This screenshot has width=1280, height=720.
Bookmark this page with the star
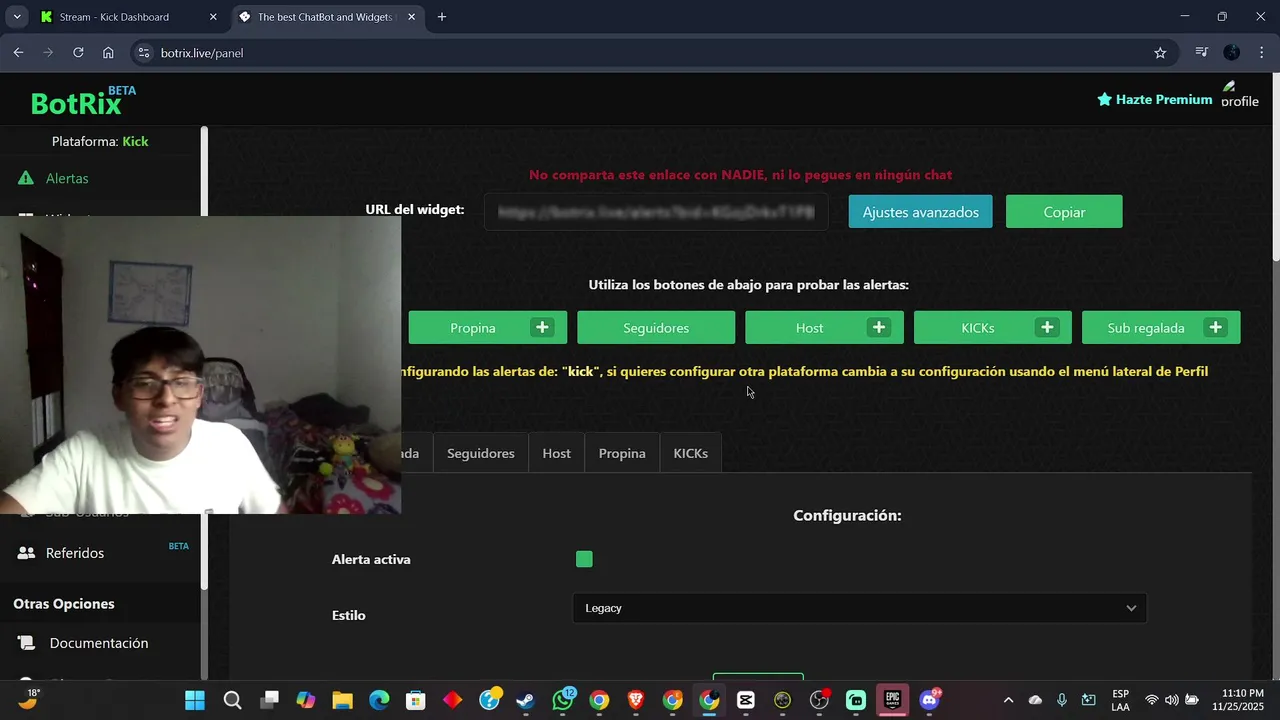click(1160, 53)
